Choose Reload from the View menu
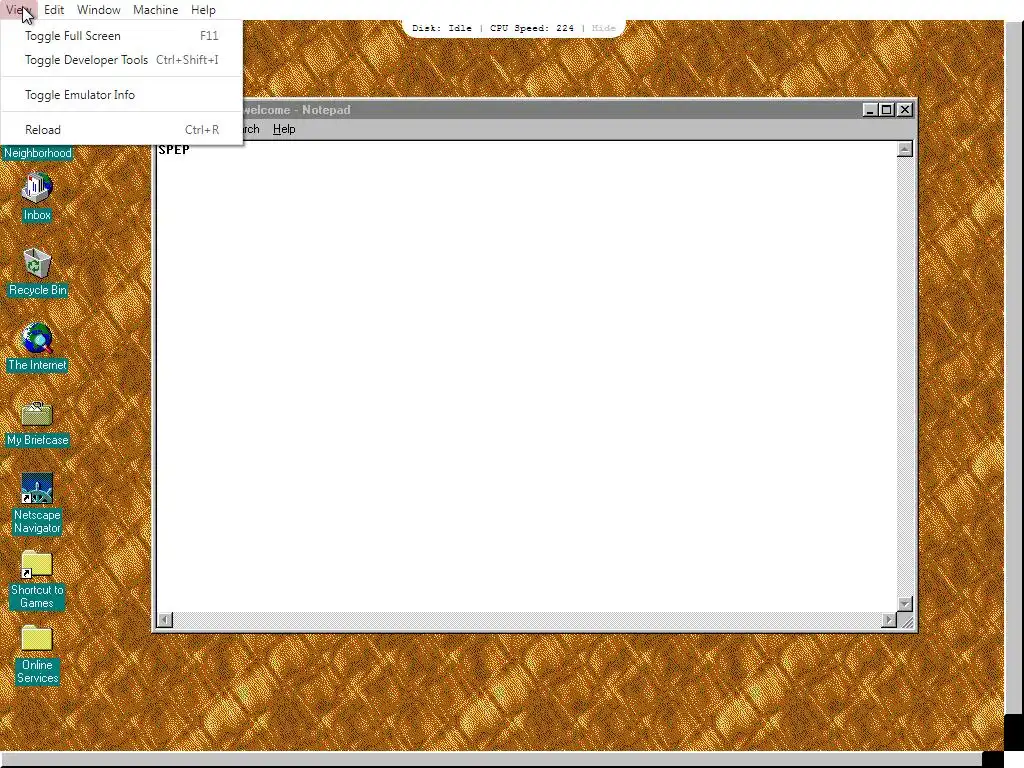This screenshot has width=1024, height=768. click(121, 130)
